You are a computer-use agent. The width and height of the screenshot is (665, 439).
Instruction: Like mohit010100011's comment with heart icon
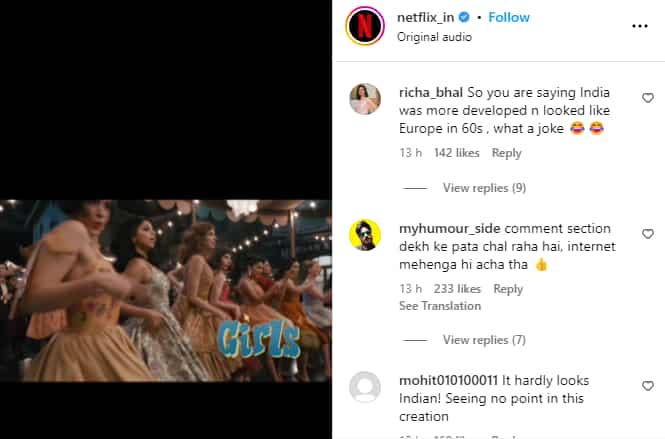click(x=648, y=386)
